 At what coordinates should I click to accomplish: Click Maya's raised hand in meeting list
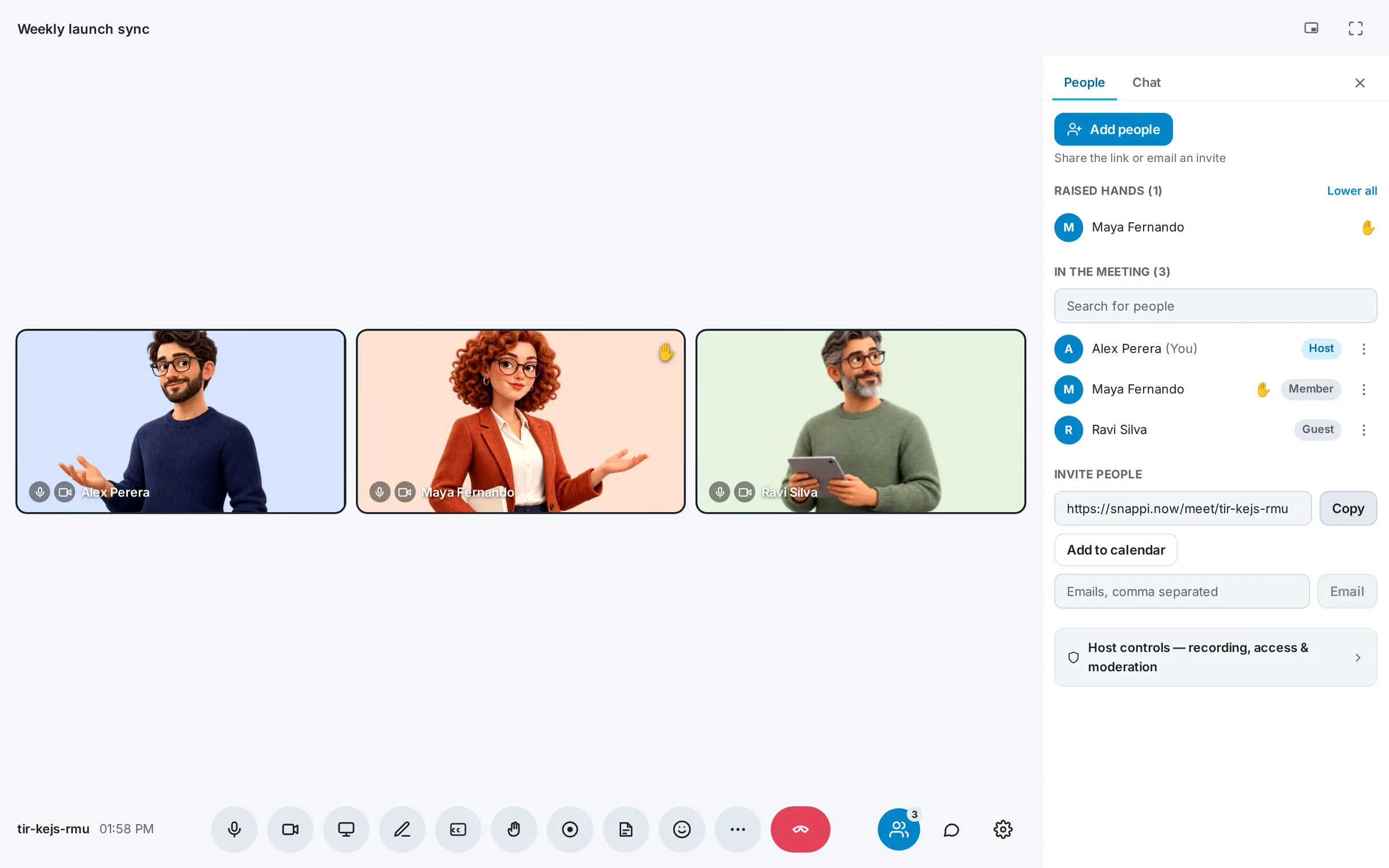[x=1263, y=389]
